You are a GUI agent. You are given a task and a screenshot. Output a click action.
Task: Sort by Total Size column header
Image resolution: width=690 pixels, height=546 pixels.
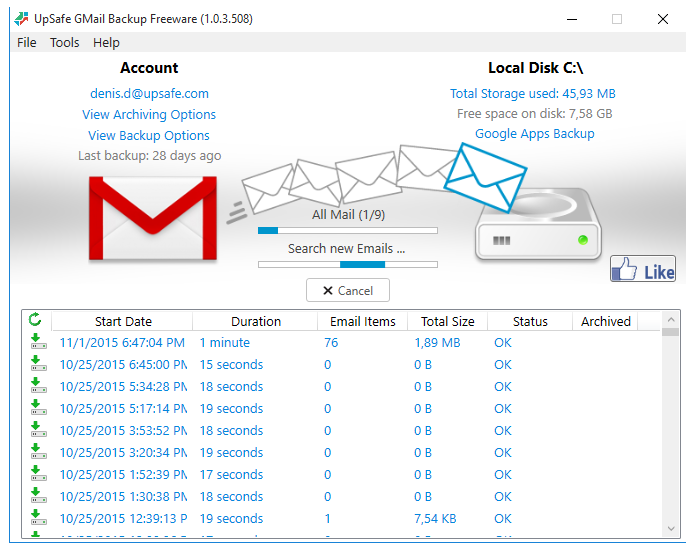(x=448, y=321)
